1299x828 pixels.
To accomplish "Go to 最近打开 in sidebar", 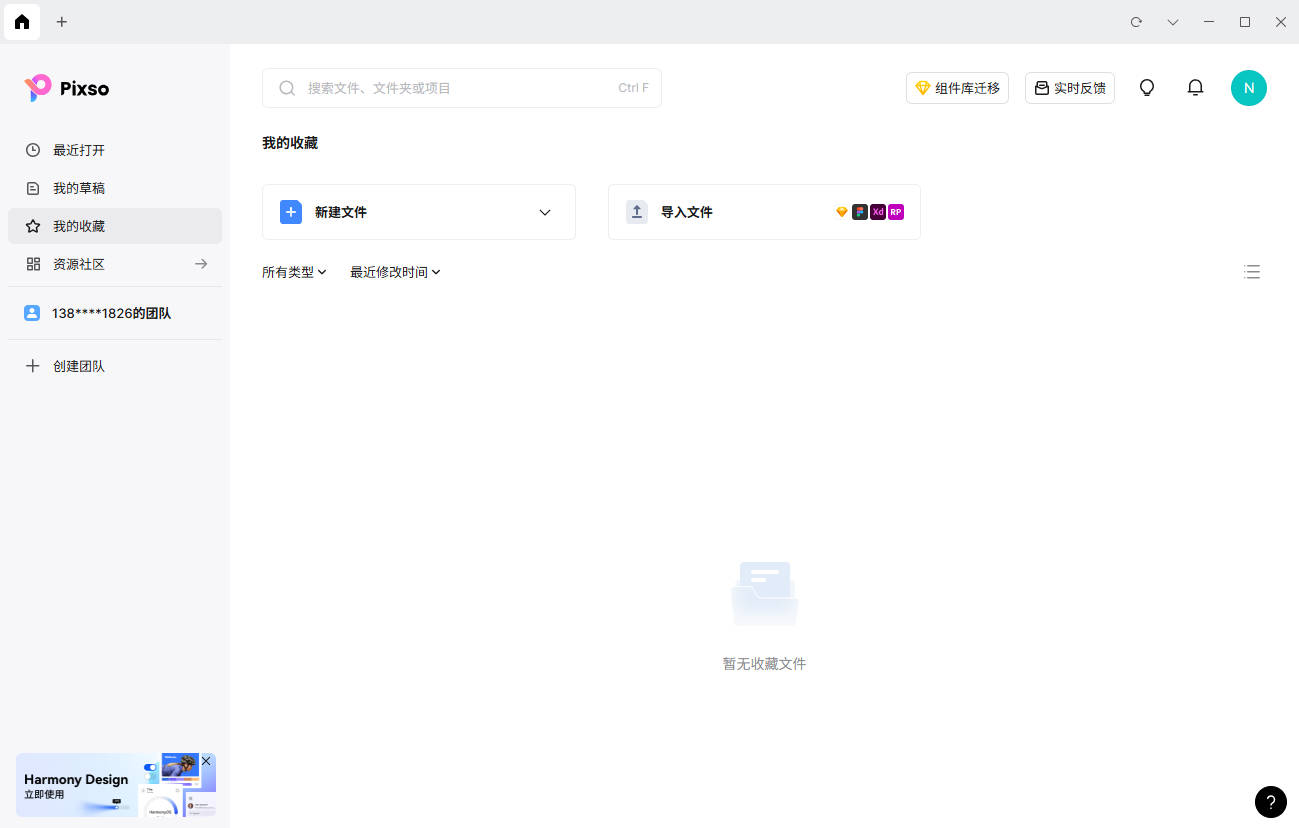I will tap(79, 150).
